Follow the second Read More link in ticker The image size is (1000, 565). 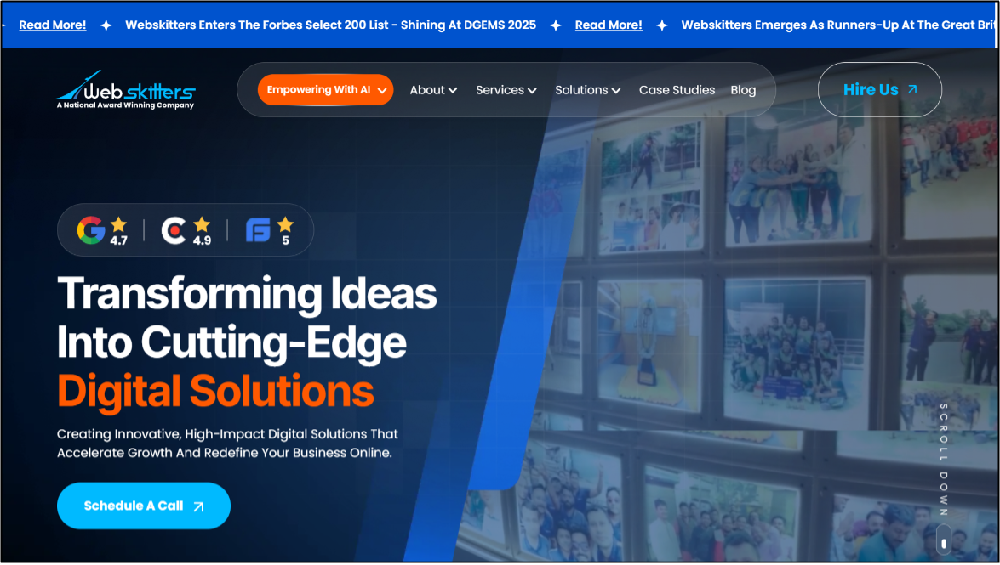pos(608,25)
